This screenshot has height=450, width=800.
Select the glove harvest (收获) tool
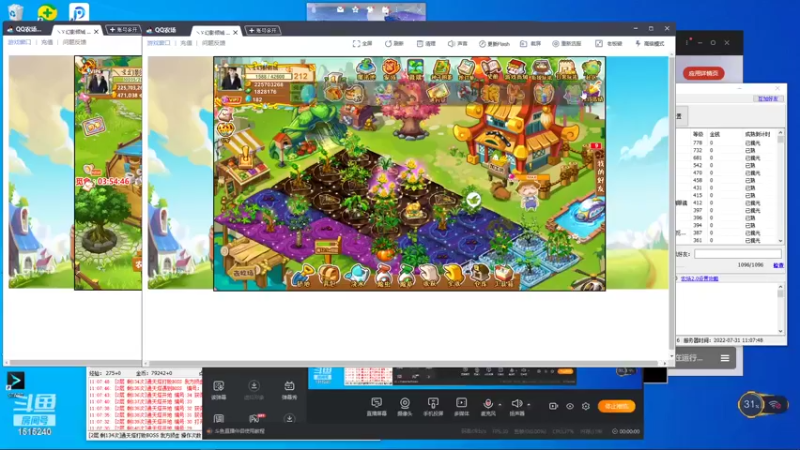pos(429,276)
